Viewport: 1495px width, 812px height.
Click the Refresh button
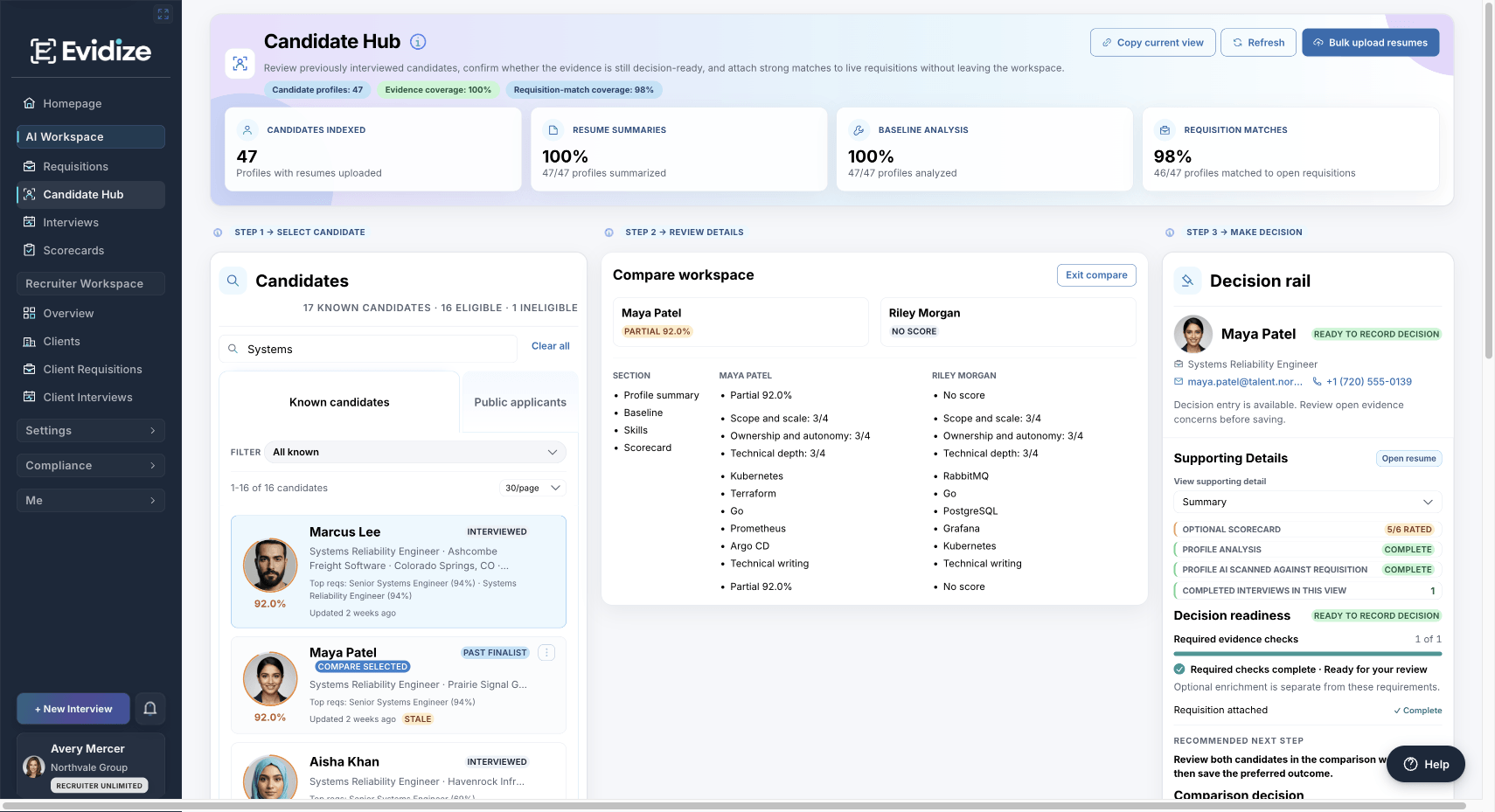1258,42
